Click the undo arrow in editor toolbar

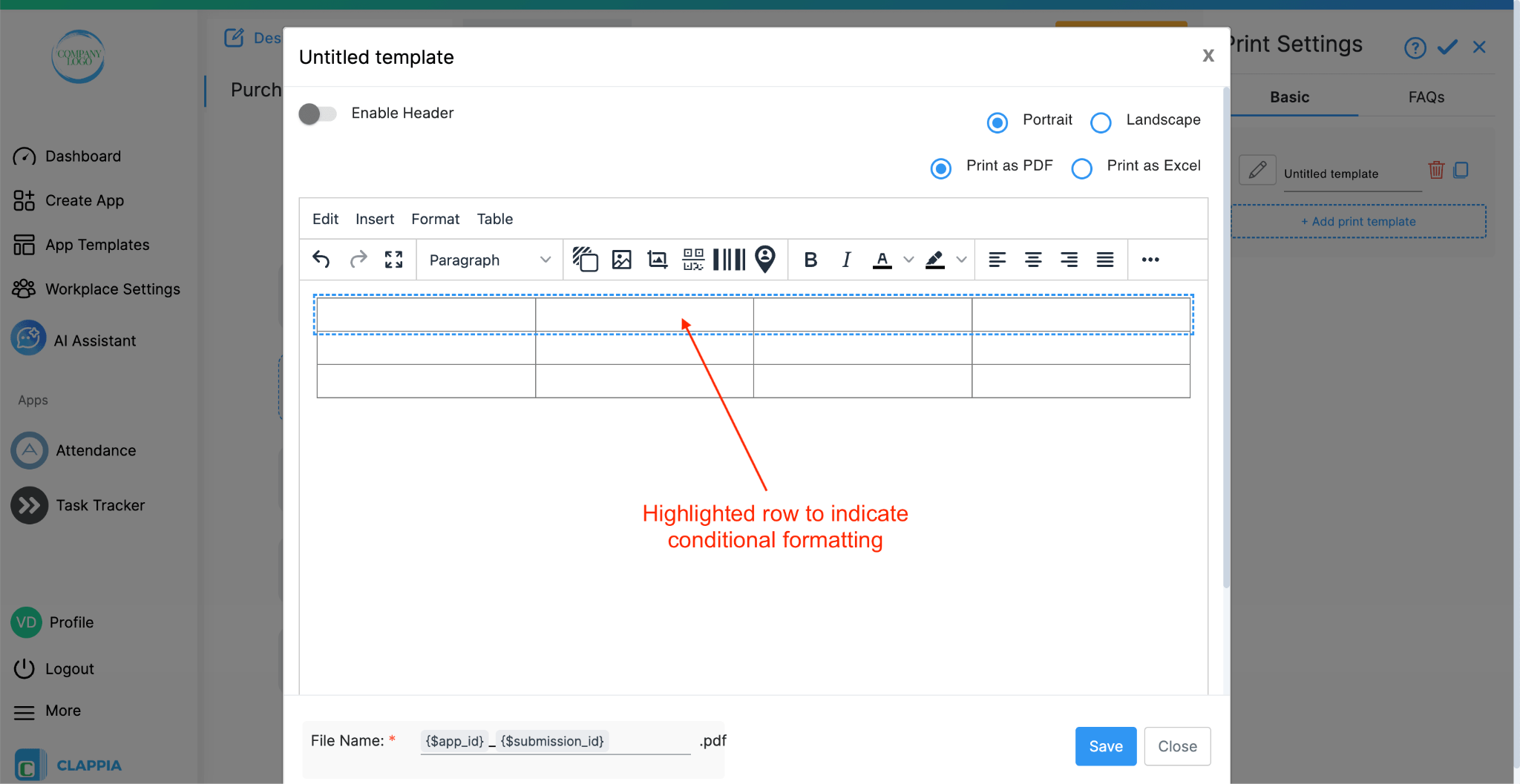tap(321, 260)
